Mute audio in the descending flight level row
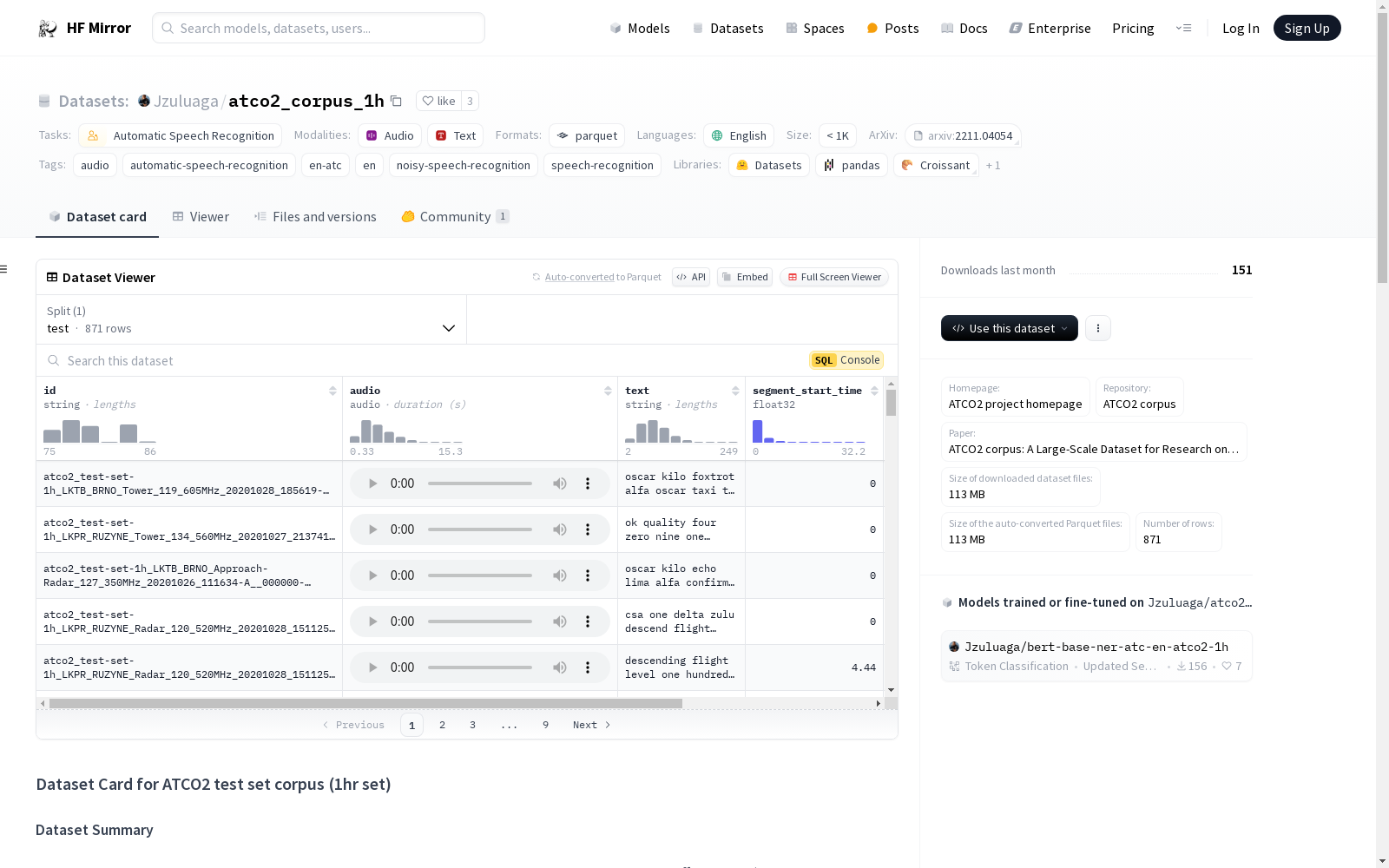Screen dimensions: 1389x868 [560, 667]
